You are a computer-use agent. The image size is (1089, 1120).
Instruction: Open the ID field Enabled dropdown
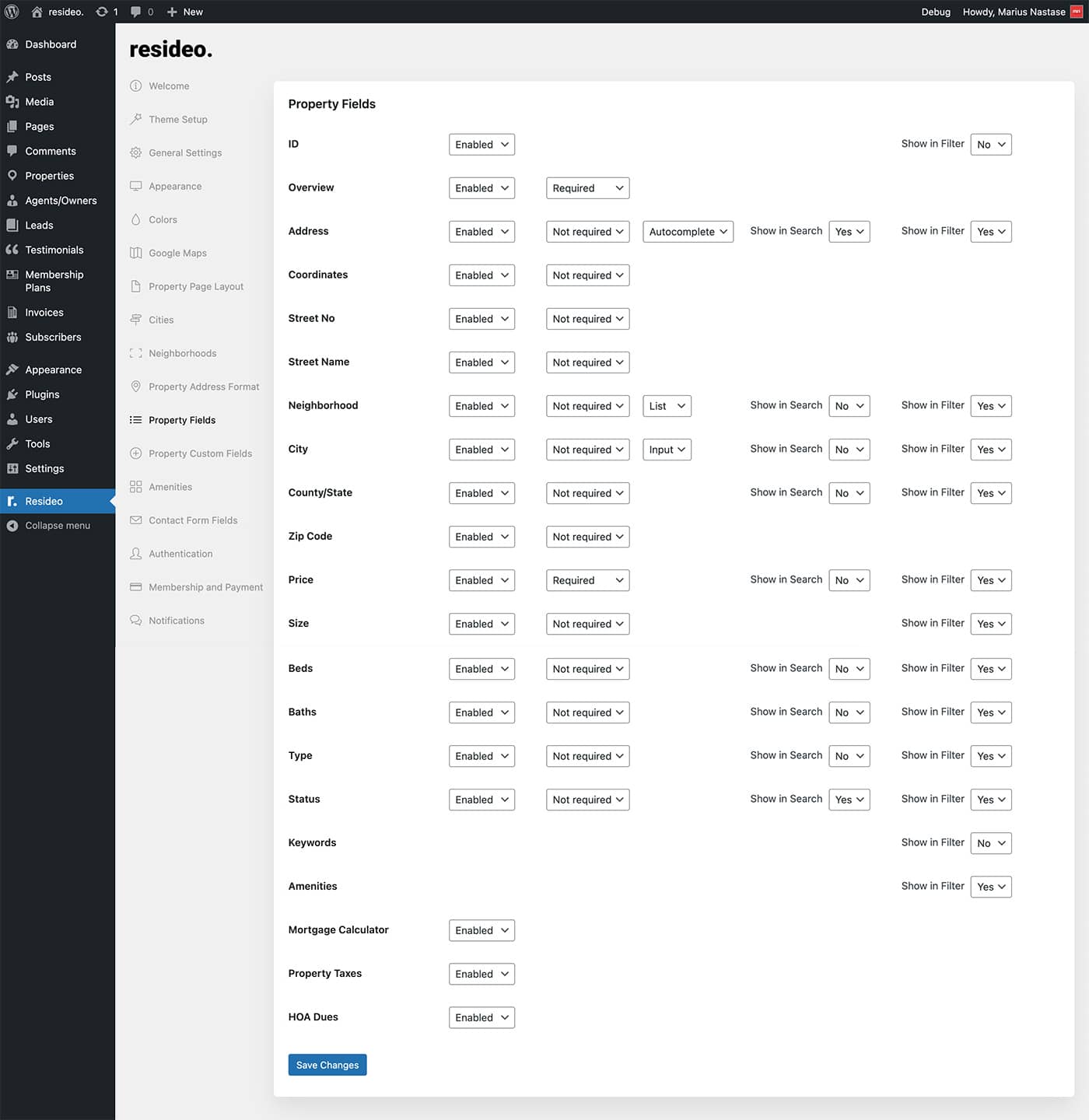481,145
